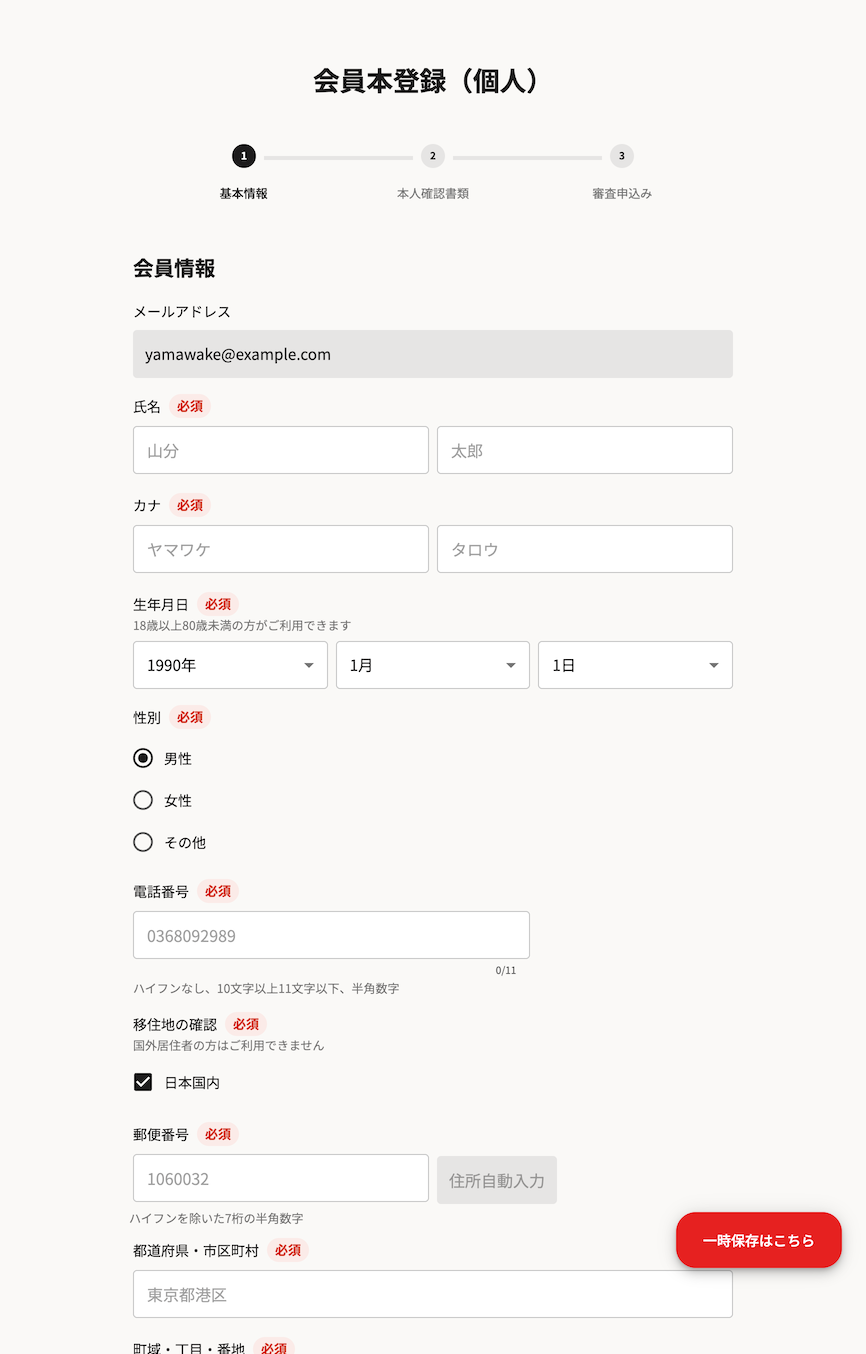Image resolution: width=866 pixels, height=1354 pixels.
Task: Click the メールアドレス label
Action: pyautogui.click(x=182, y=312)
